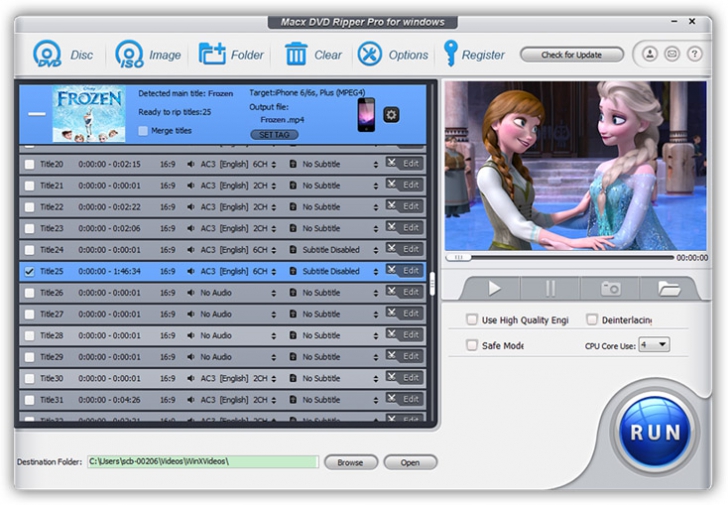Start ripping with the RUN button

coord(655,433)
